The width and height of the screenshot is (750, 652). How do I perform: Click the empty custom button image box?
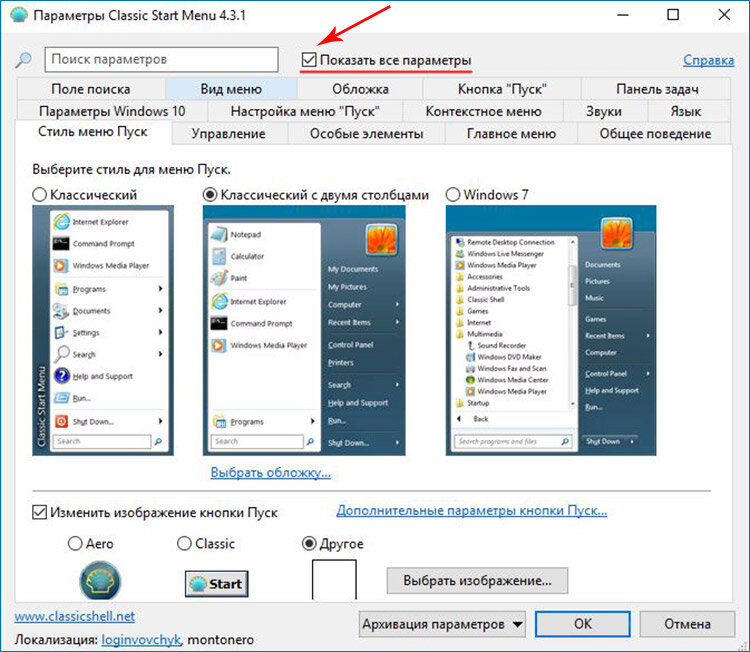[x=334, y=580]
